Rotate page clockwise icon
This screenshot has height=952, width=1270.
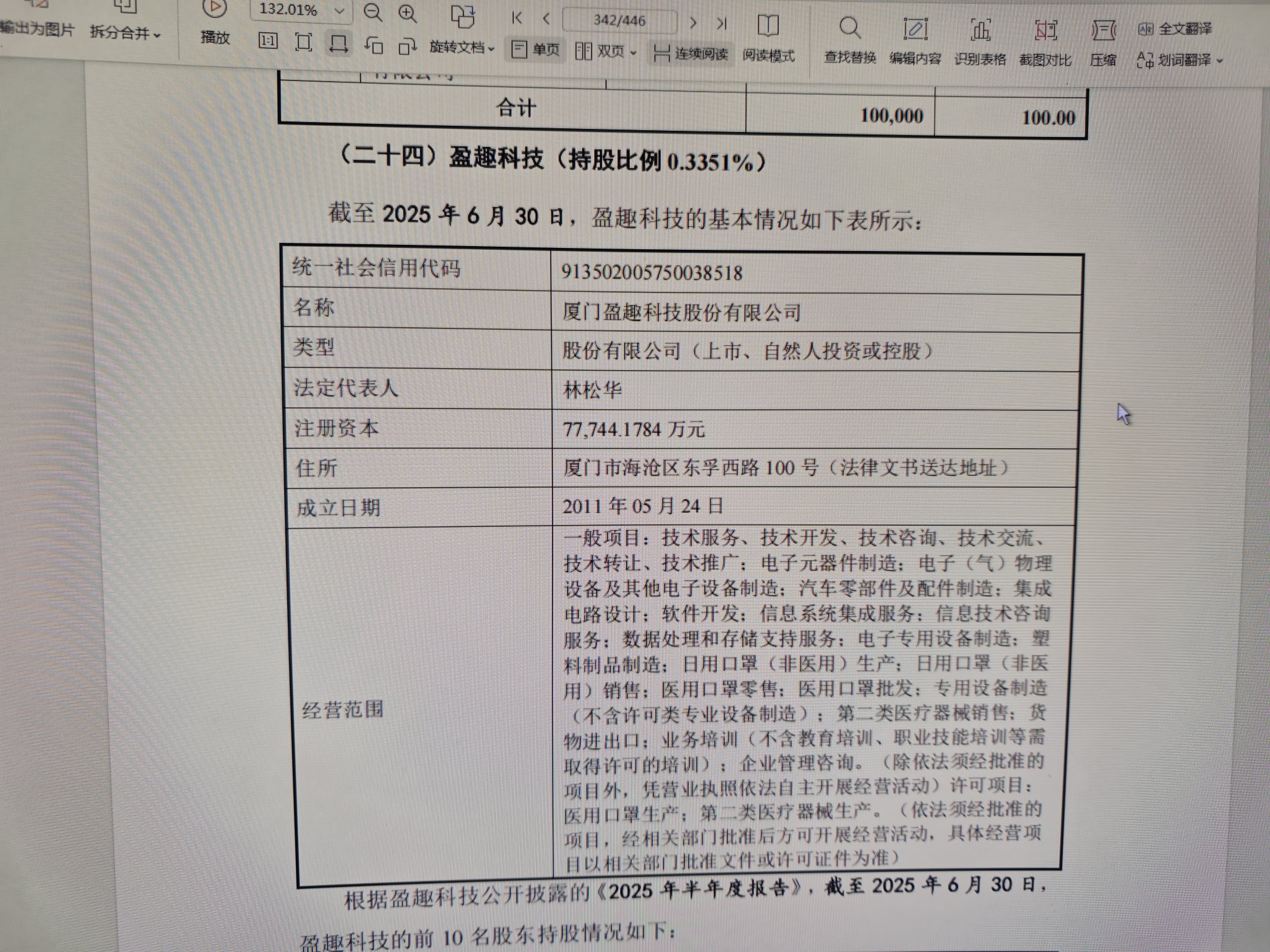[407, 46]
